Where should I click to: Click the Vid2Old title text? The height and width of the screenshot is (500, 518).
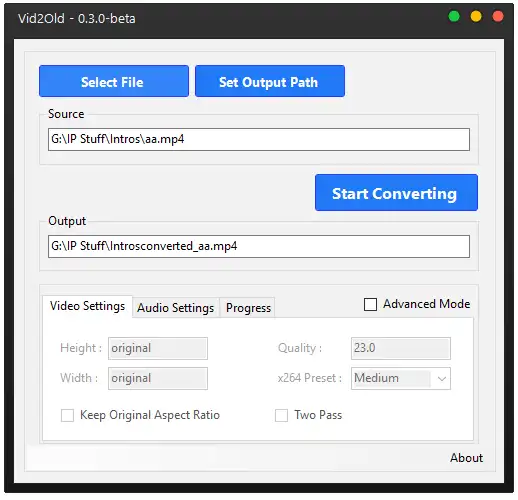pyautogui.click(x=77, y=19)
